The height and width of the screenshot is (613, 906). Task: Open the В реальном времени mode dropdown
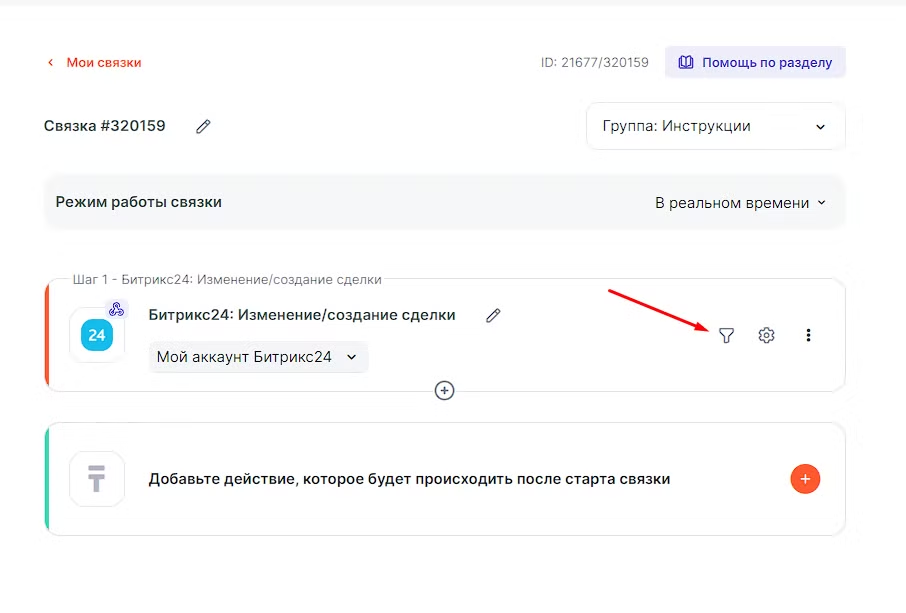point(740,203)
